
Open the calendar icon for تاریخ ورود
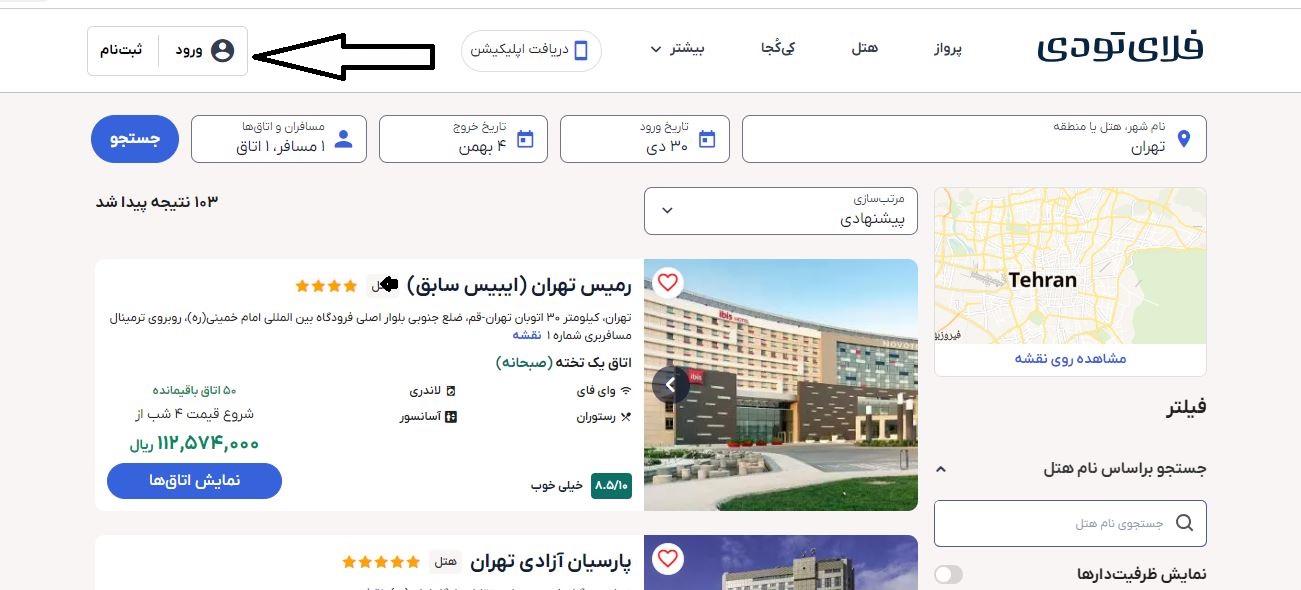(707, 139)
